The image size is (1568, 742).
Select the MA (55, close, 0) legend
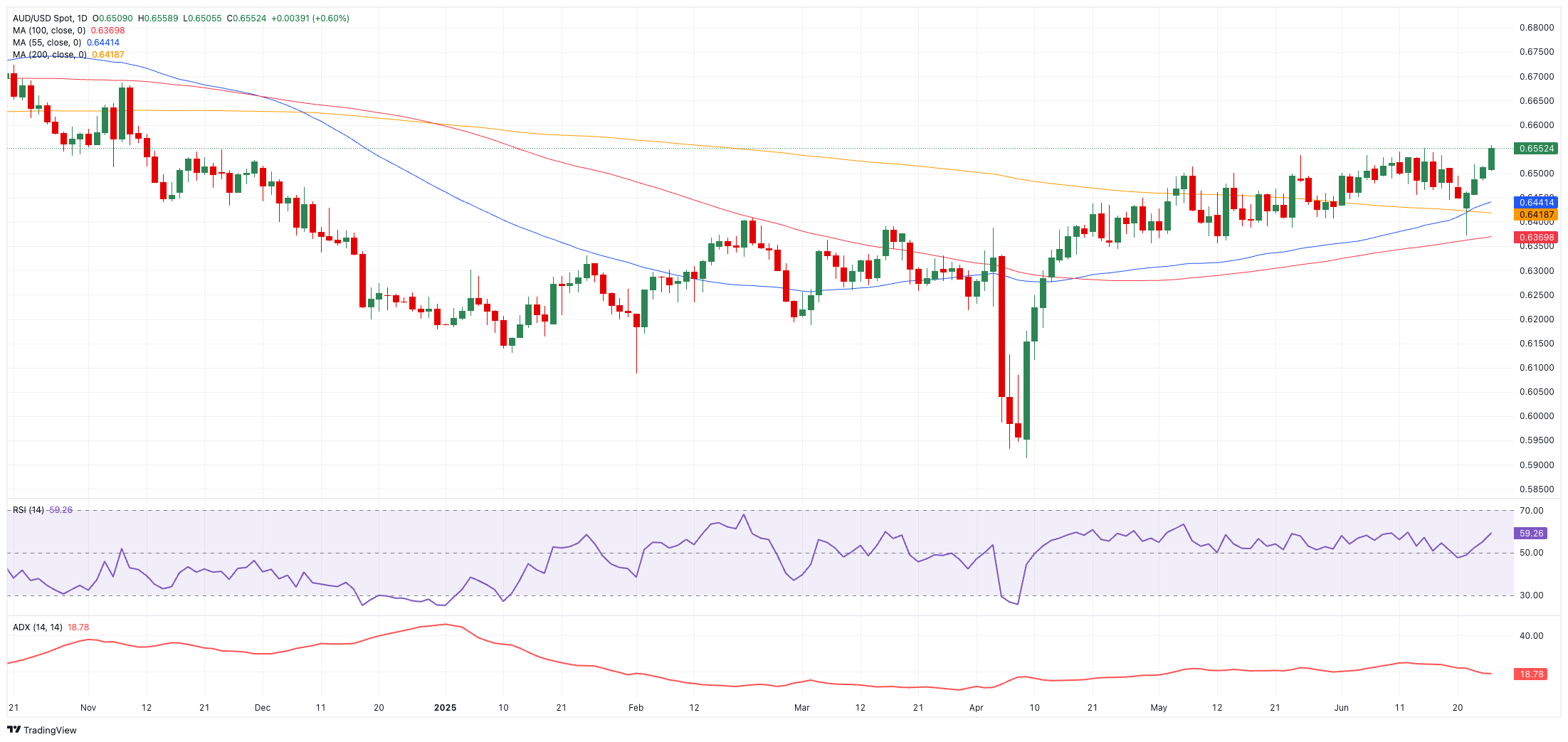pos(47,43)
